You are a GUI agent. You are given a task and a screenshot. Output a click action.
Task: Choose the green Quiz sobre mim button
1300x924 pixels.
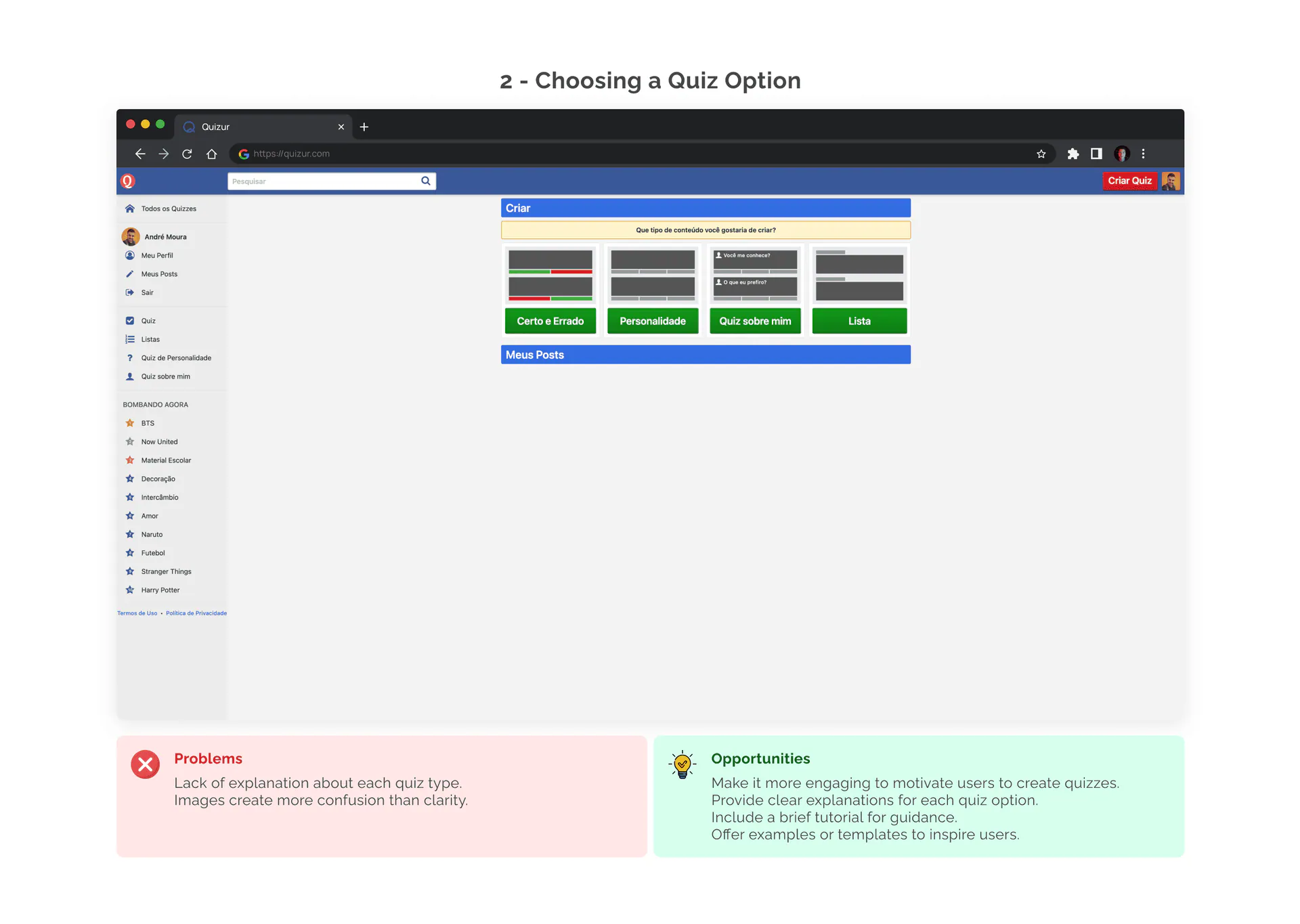(x=755, y=321)
